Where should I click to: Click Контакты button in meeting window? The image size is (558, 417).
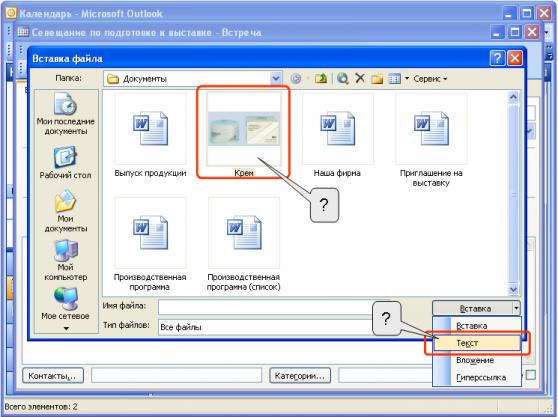(x=53, y=376)
